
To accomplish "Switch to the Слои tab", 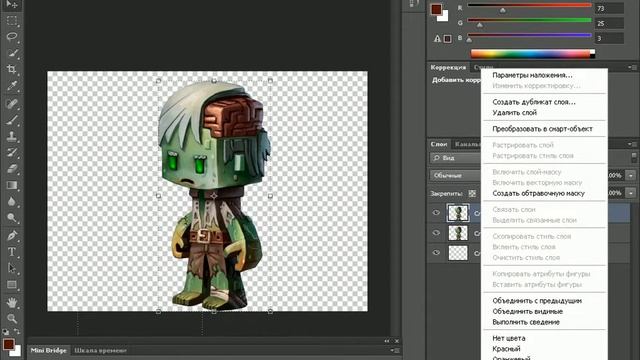I will tap(439, 144).
